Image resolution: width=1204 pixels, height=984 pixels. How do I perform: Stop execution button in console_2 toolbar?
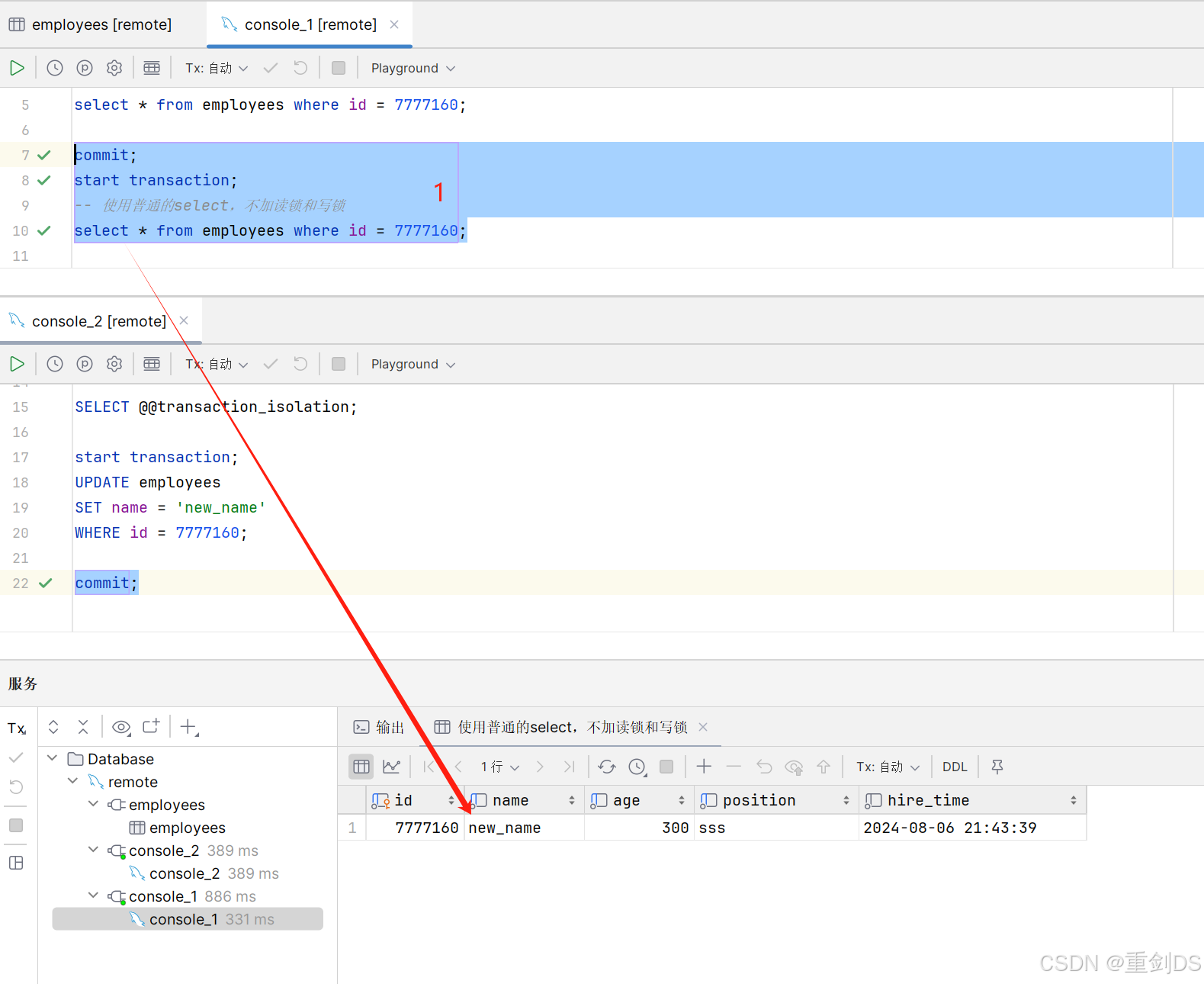[x=339, y=364]
